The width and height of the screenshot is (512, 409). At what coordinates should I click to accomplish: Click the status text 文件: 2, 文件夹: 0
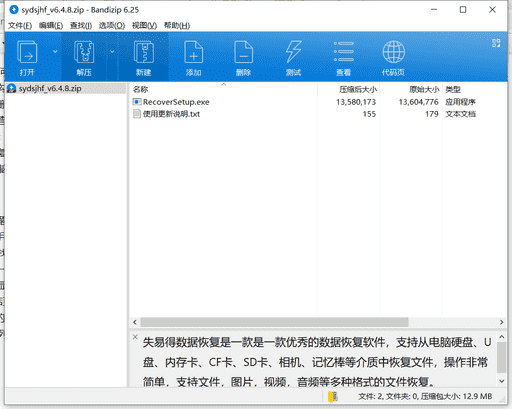click(x=388, y=396)
